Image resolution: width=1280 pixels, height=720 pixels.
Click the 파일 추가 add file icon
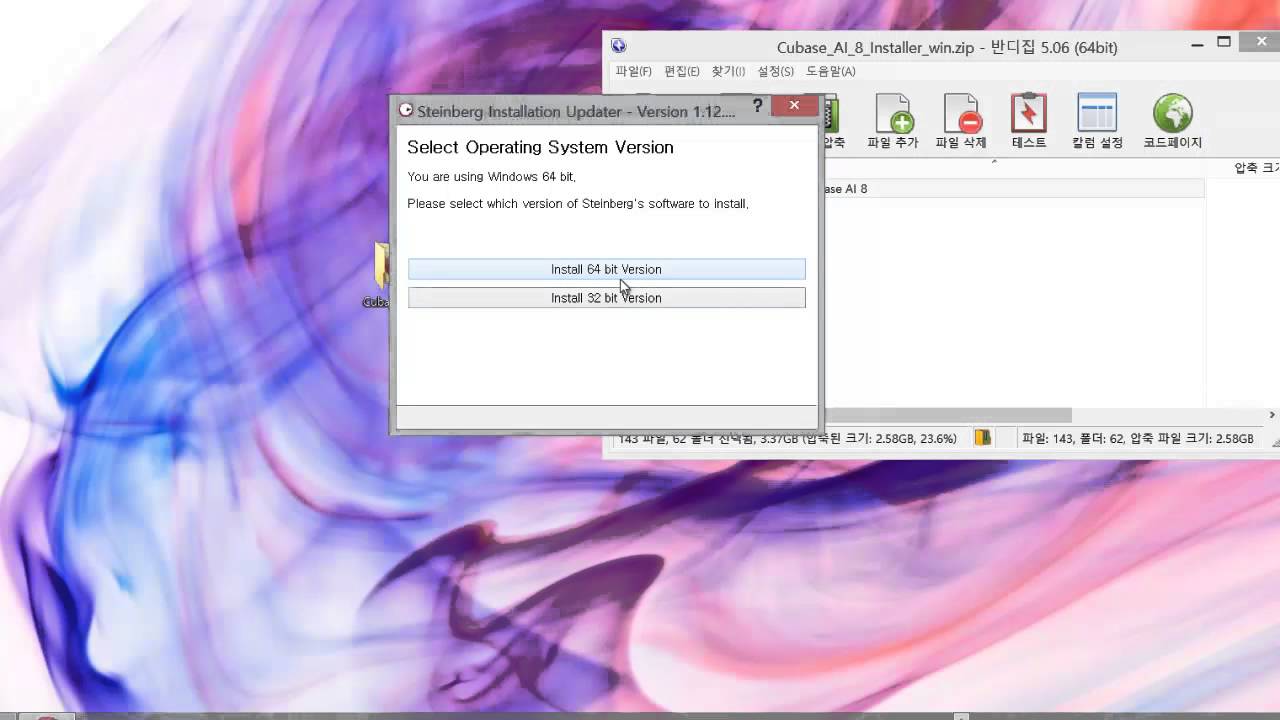pos(893,122)
